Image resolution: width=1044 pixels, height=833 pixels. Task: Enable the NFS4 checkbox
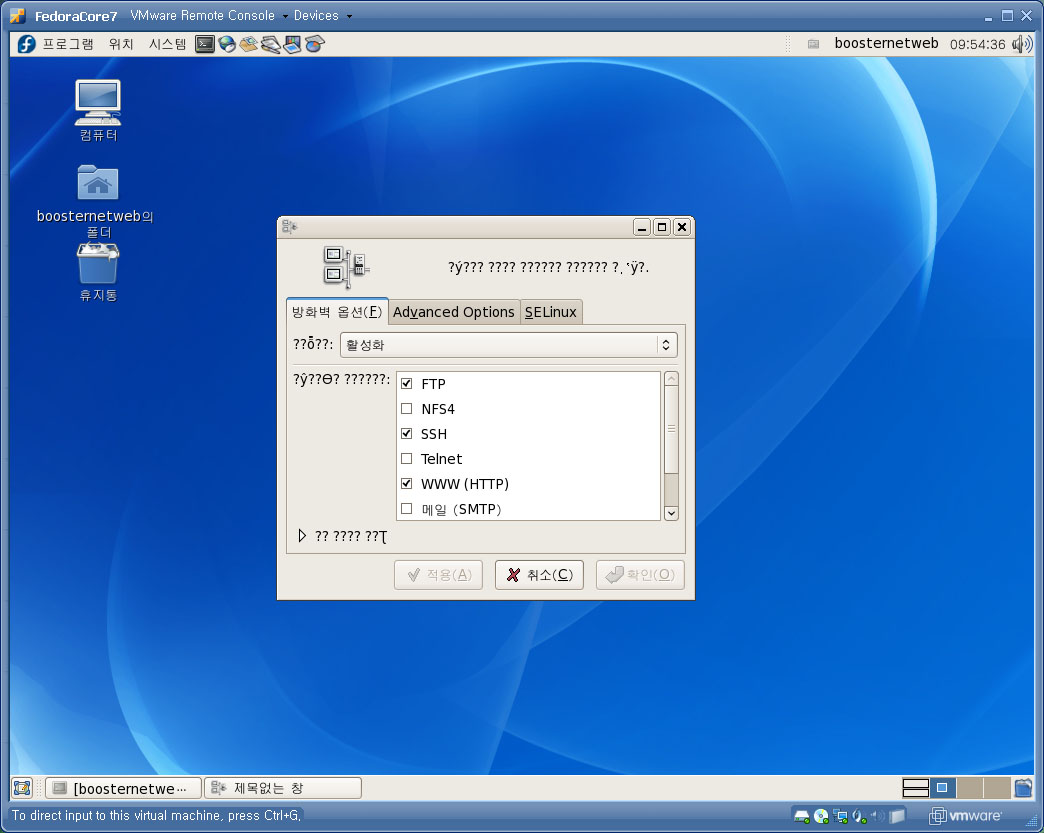click(407, 409)
